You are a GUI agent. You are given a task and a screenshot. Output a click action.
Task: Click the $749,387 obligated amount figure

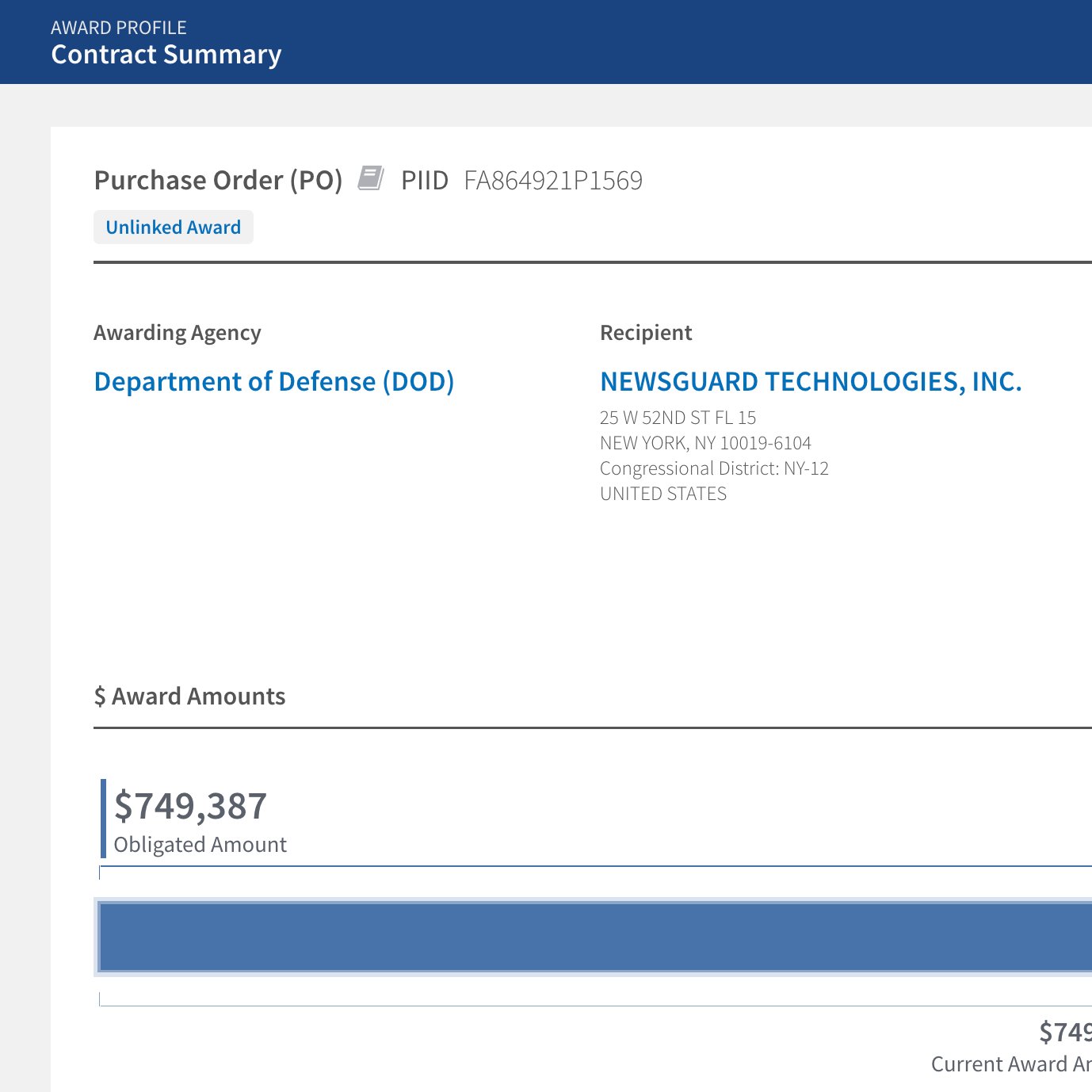click(191, 806)
